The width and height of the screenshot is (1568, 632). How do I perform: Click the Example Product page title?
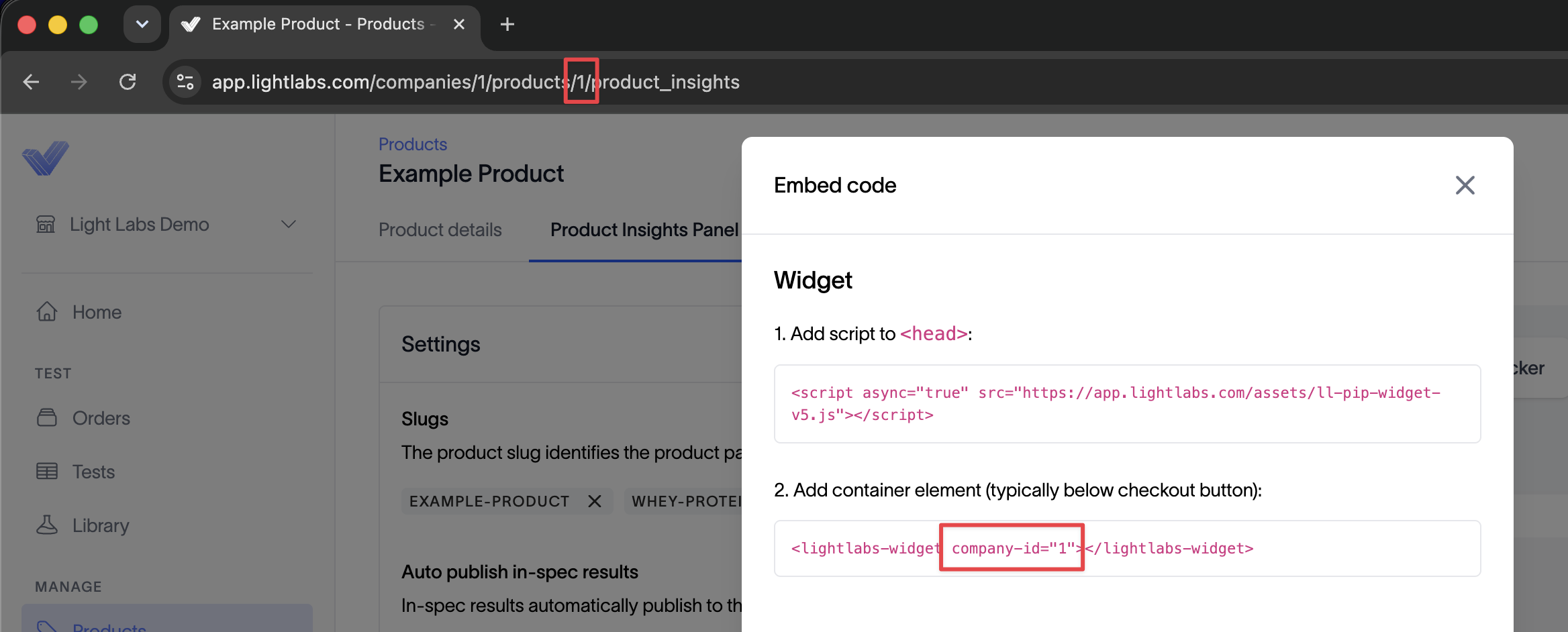pos(471,174)
